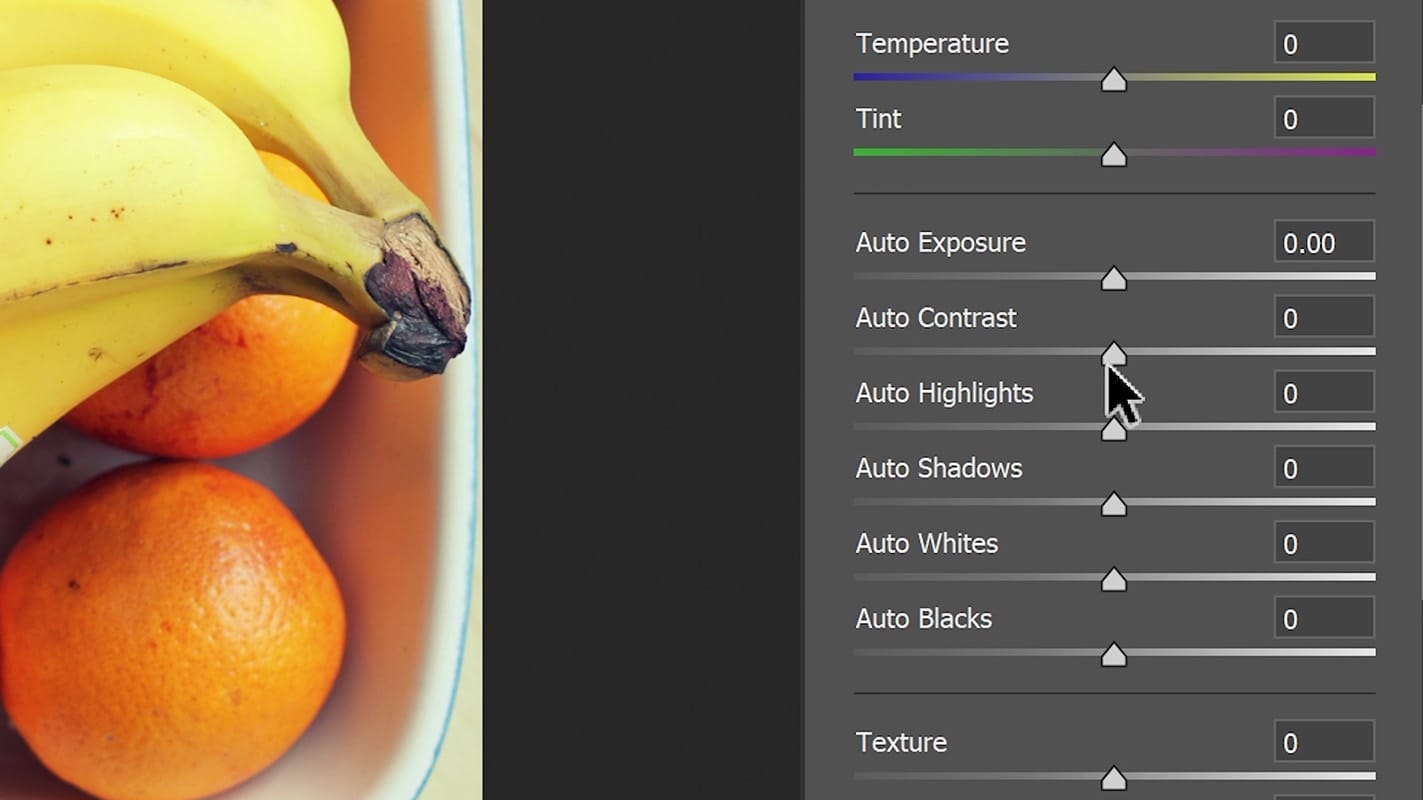The width and height of the screenshot is (1423, 800).
Task: Move the Auto Exposure slider
Action: tap(1113, 280)
